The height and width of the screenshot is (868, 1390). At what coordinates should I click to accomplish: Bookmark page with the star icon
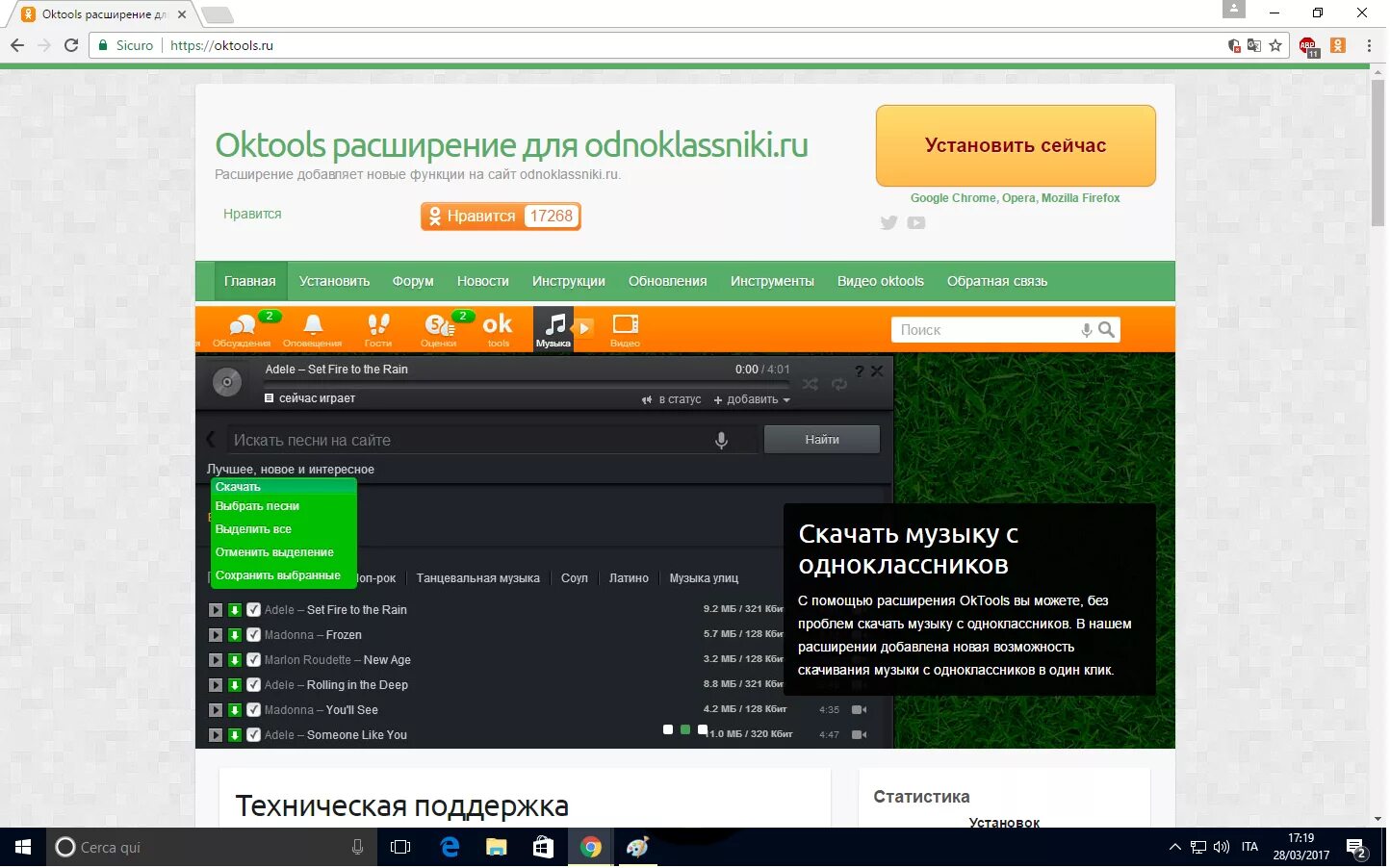click(x=1277, y=45)
